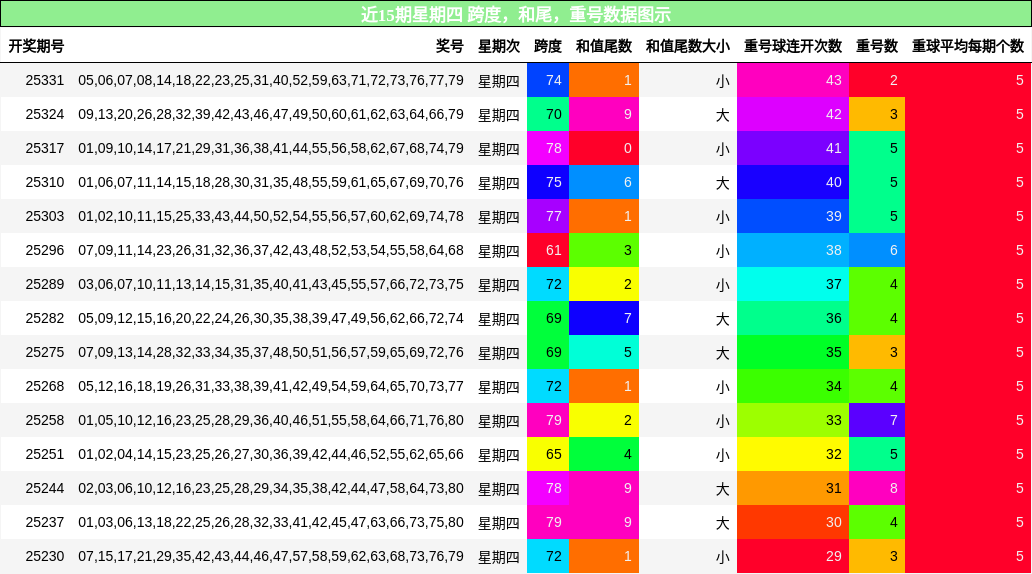Click sum tail cell 3 in row 25296
The width and height of the screenshot is (1032, 574).
tap(604, 250)
